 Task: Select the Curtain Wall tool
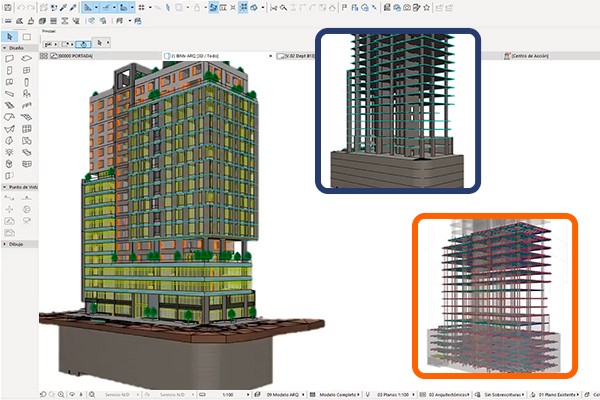tap(26, 129)
